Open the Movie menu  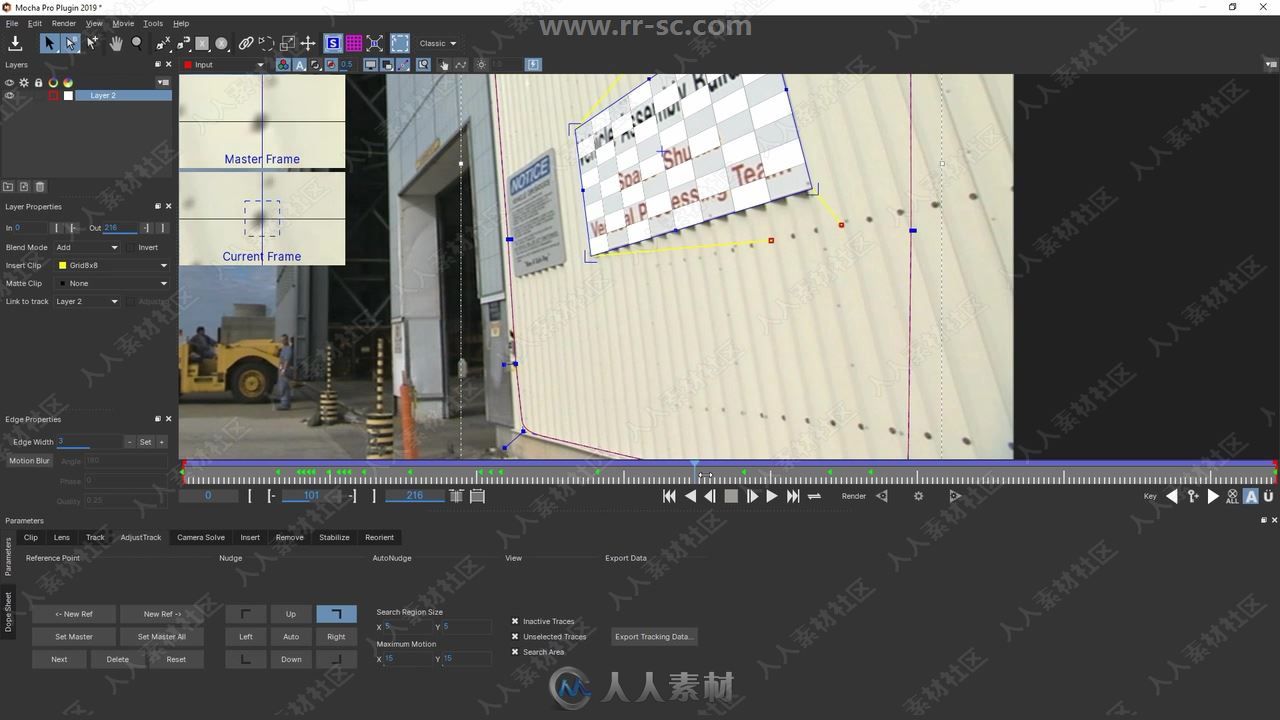123,23
